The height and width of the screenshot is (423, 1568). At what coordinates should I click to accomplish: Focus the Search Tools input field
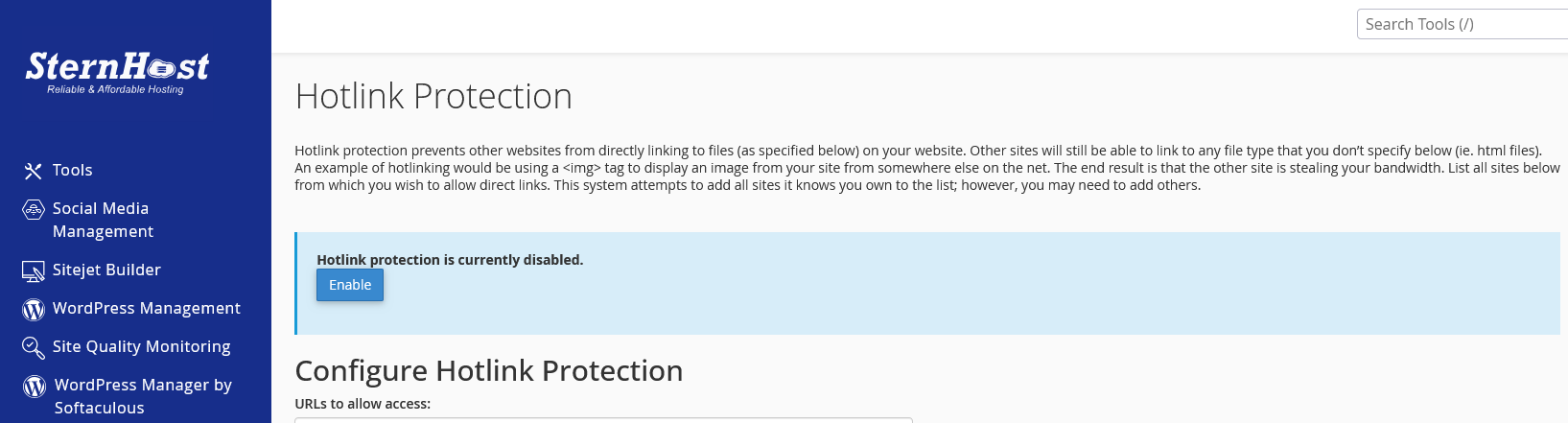pos(1462,24)
